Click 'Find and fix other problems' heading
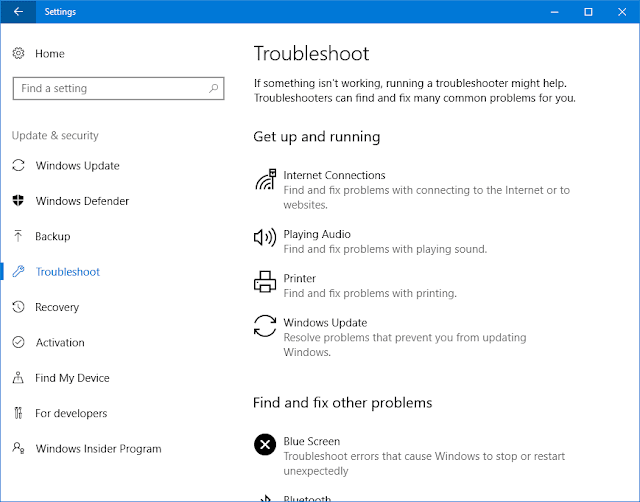Viewport: 640px width, 502px height. click(x=342, y=403)
